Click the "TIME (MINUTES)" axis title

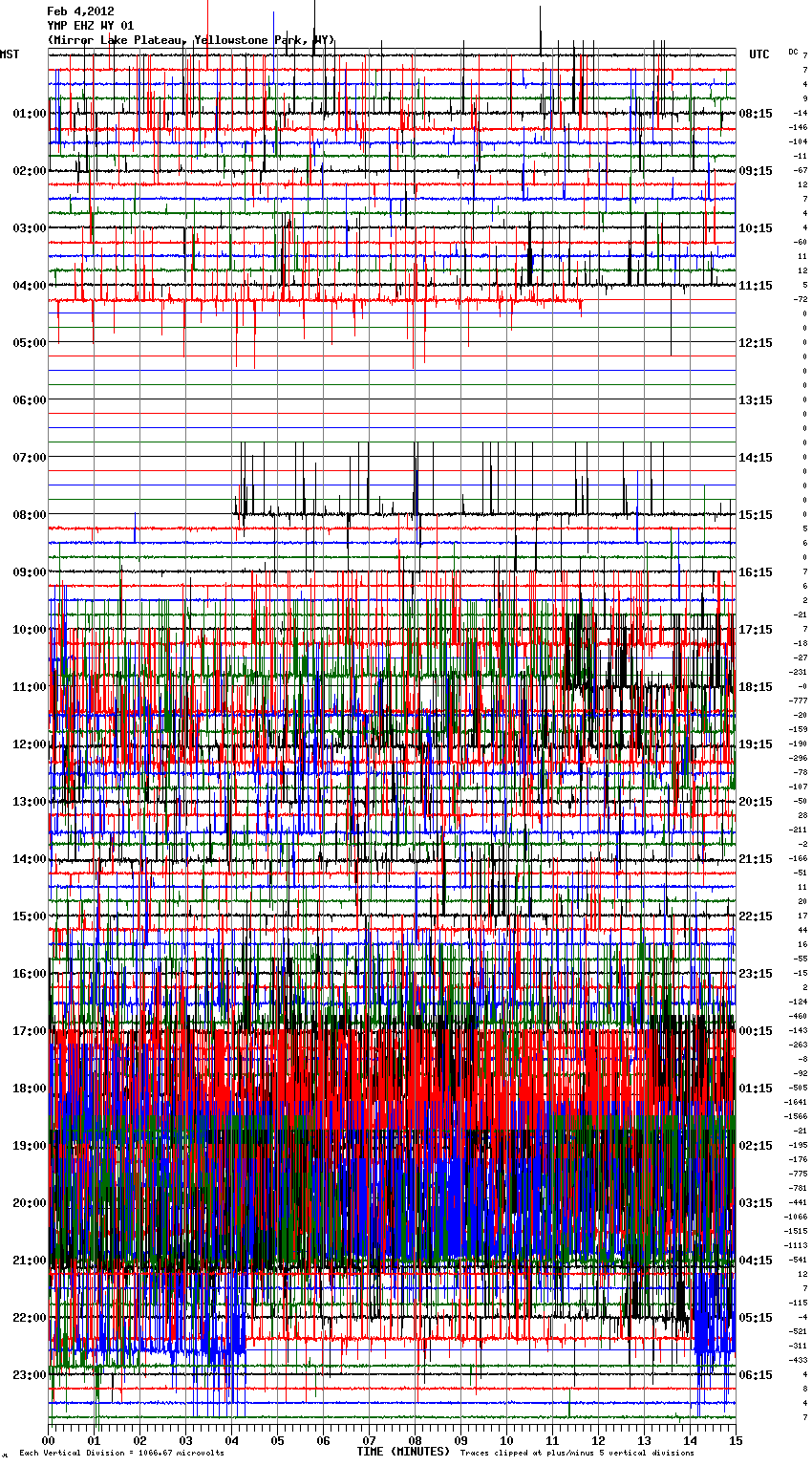403,1452
